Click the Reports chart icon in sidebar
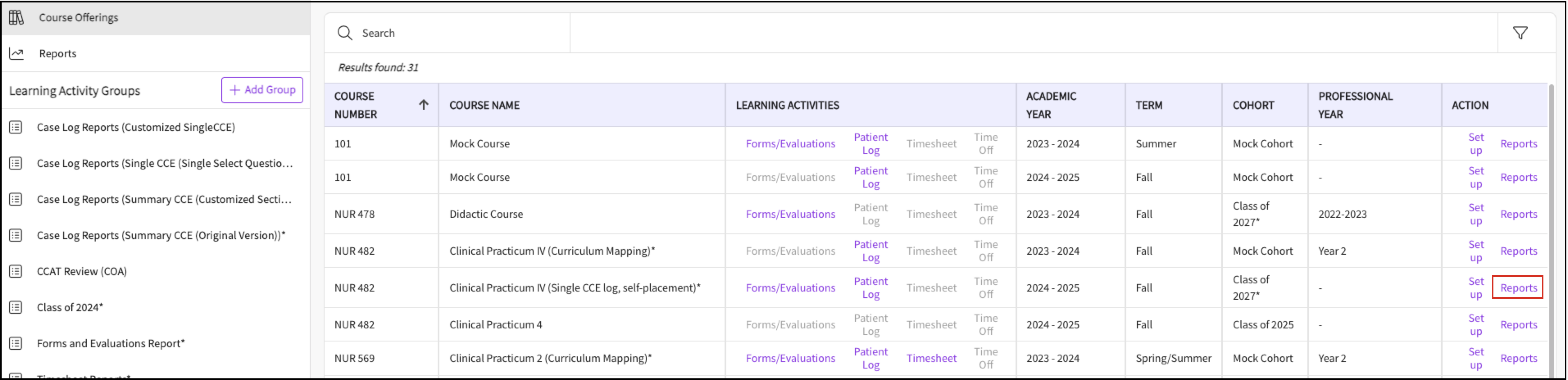The image size is (1568, 380). click(x=16, y=54)
